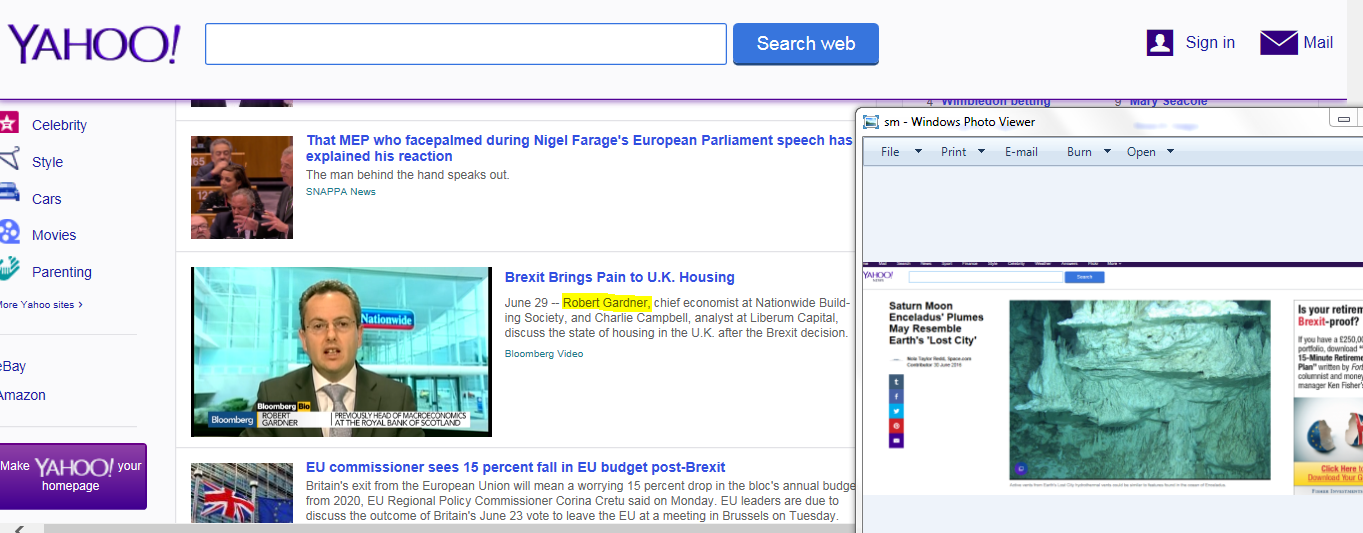Screen dimensions: 1363x533
Task: Click the Style icon in sidebar
Action: click(10, 160)
